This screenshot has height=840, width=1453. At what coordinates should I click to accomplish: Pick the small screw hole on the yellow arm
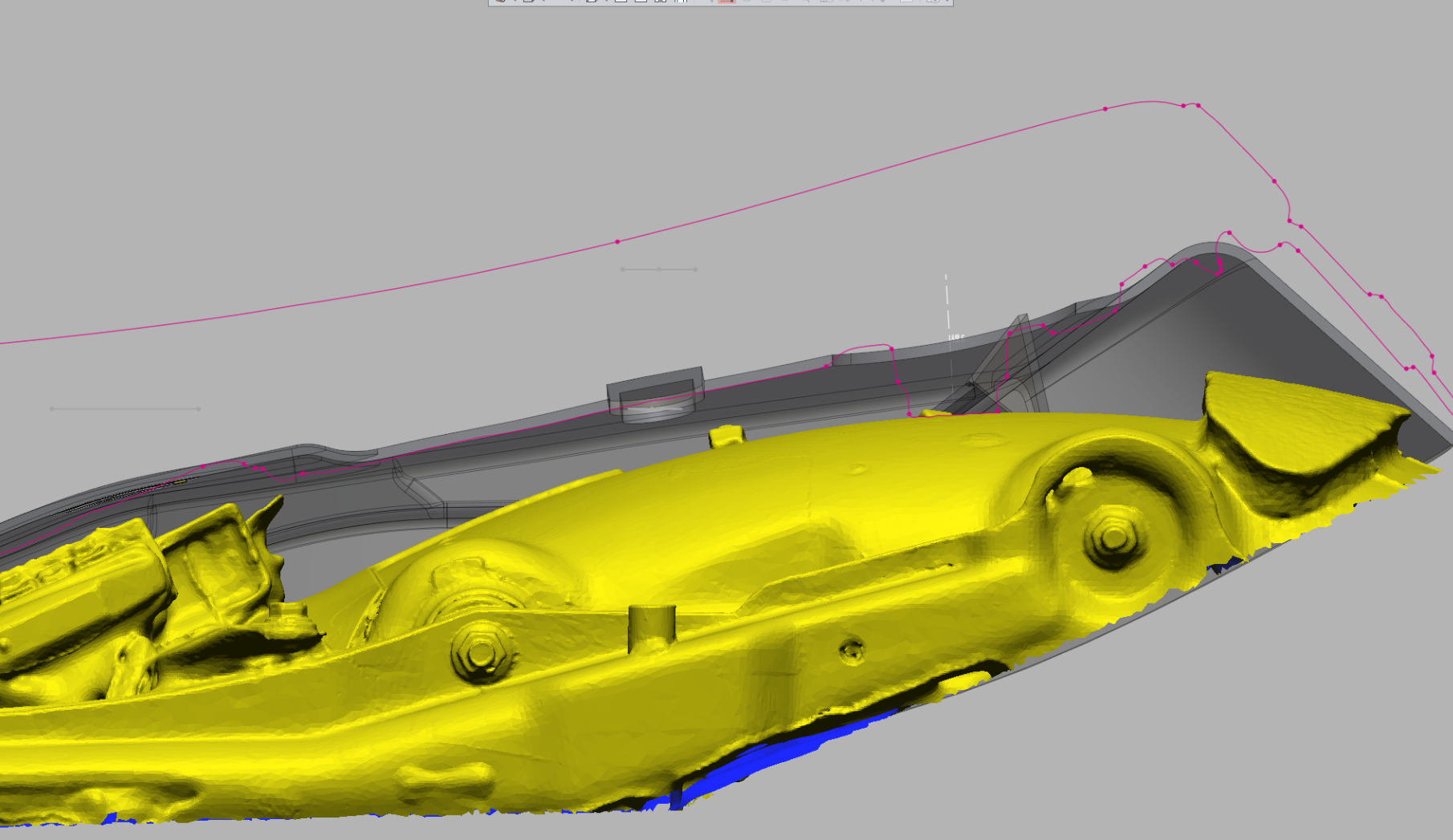tap(852, 650)
